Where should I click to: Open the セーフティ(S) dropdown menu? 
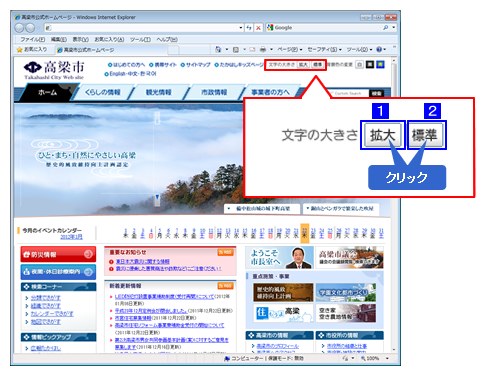coord(324,50)
